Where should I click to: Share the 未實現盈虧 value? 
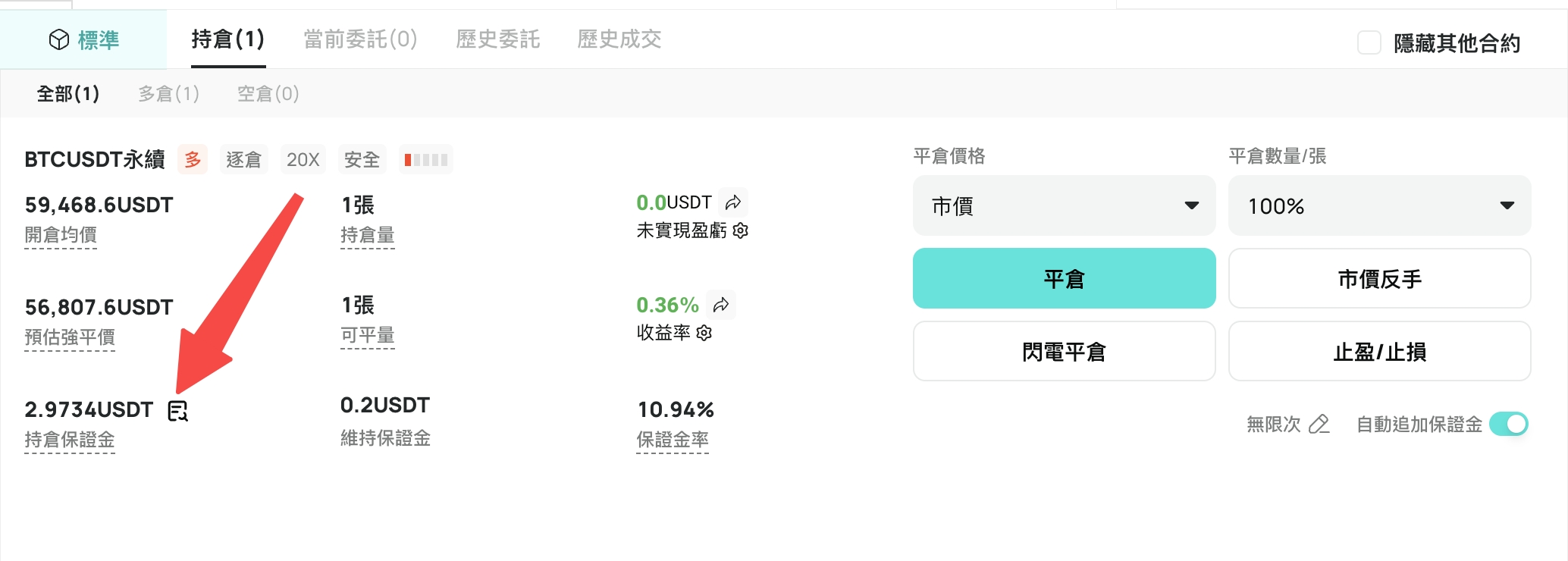[733, 202]
